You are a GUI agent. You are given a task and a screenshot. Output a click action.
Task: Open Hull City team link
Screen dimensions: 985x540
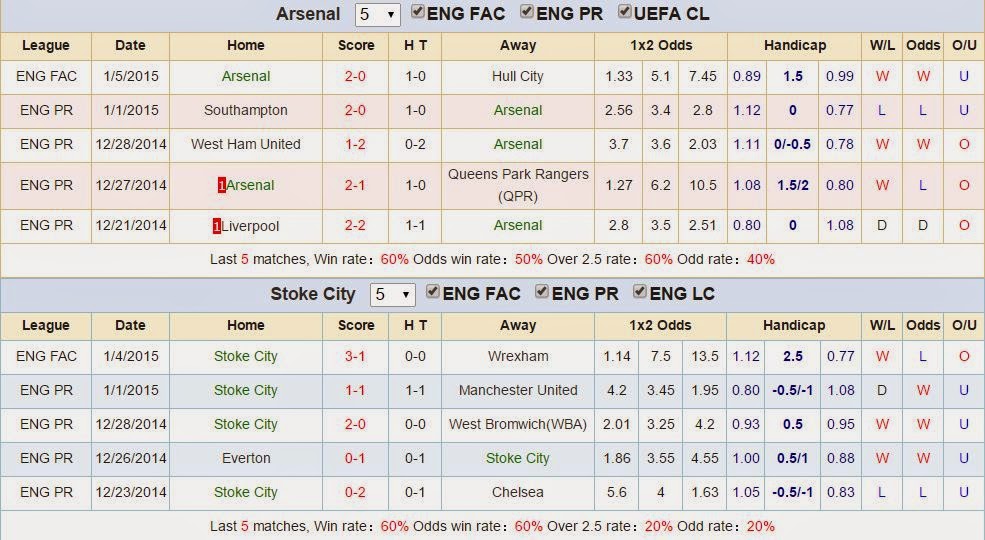click(518, 77)
